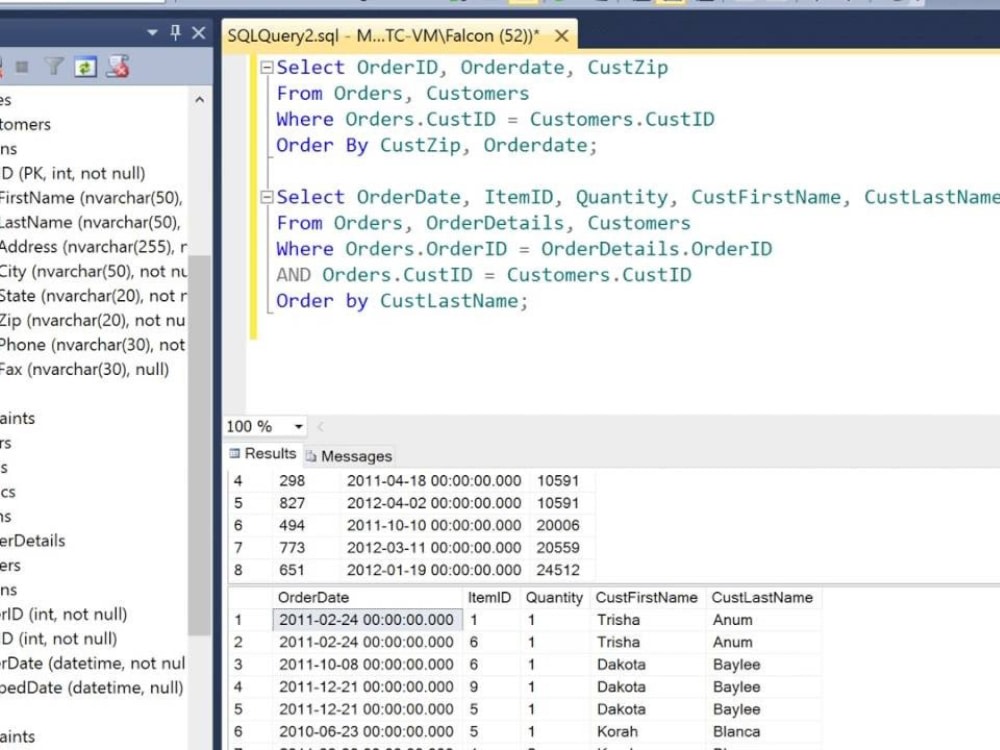Open the Object Explorer filter icon

tap(54, 66)
